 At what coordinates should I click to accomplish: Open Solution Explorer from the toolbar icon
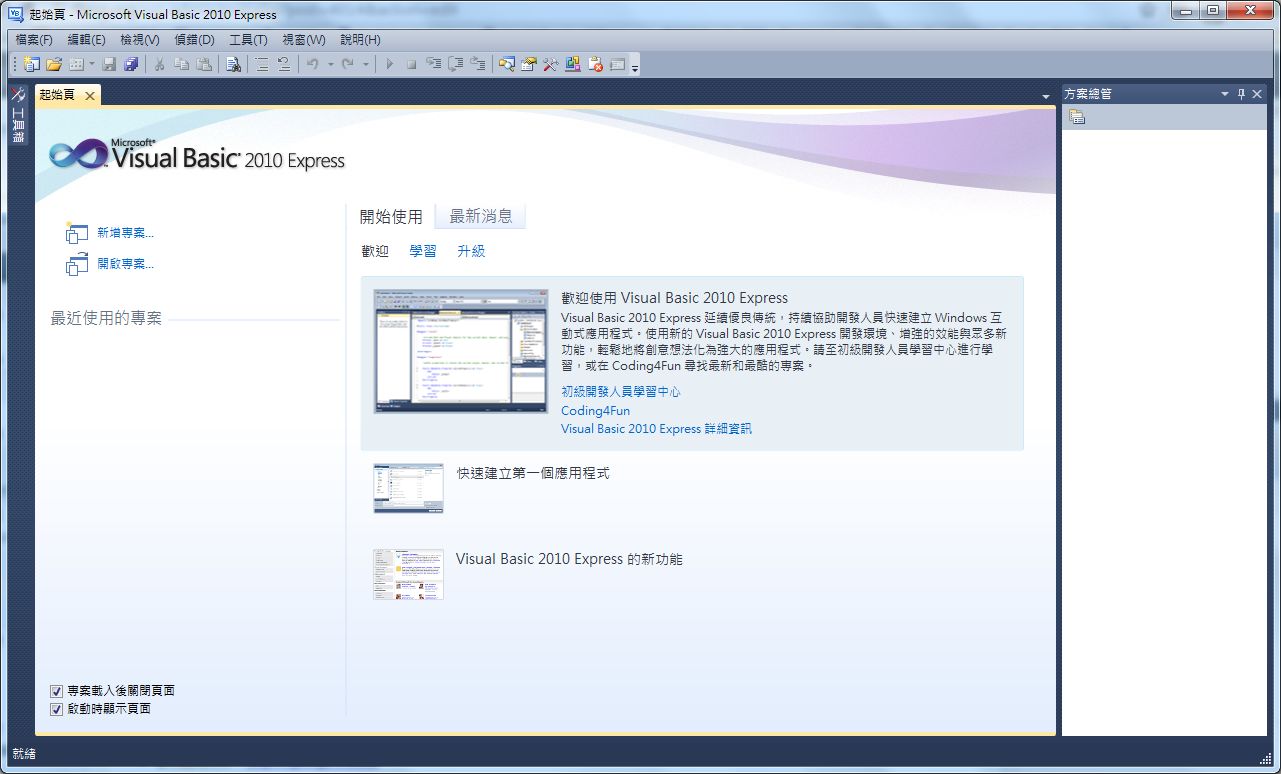click(507, 65)
